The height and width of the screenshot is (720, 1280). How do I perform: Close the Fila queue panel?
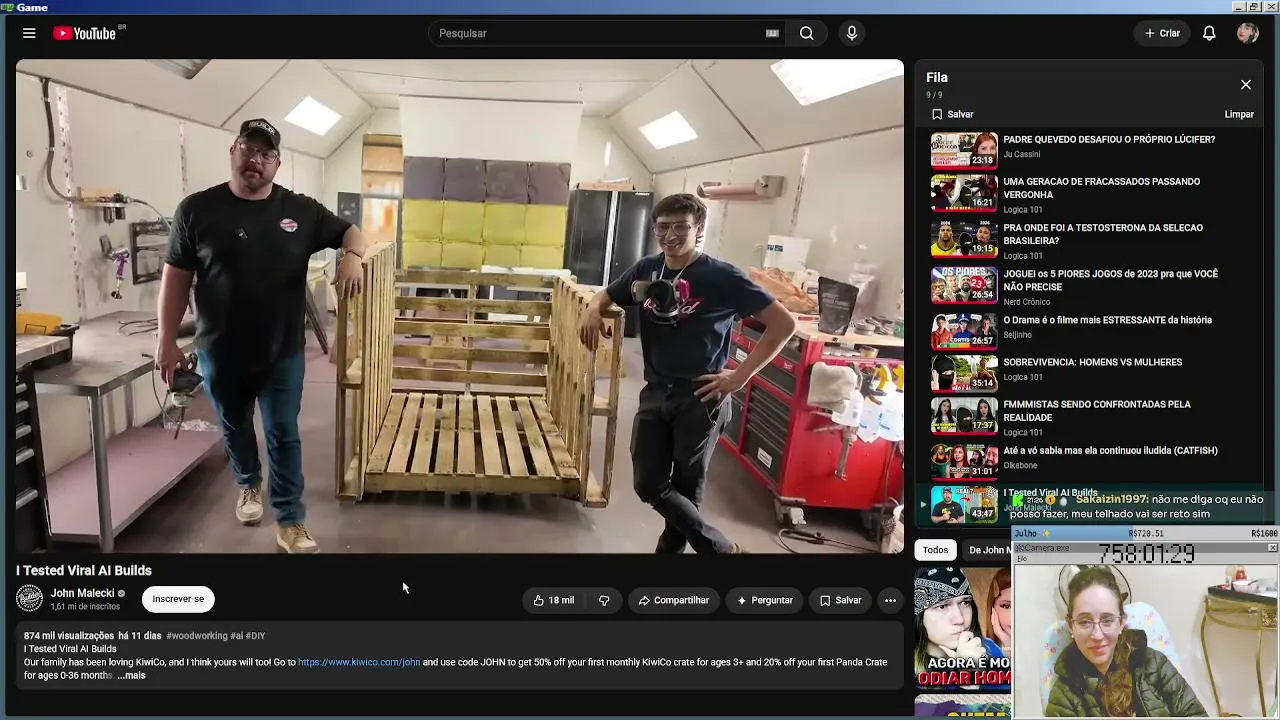[1245, 85]
